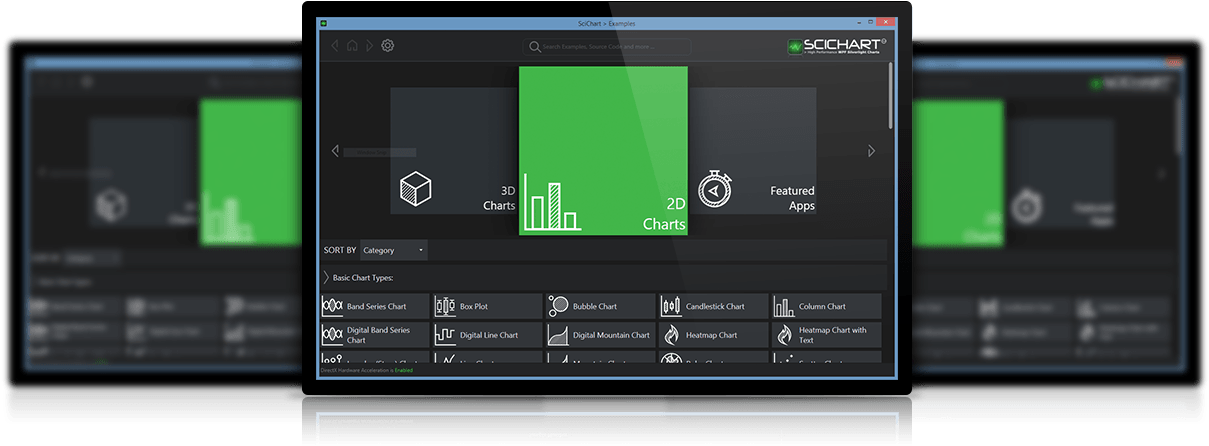The image size is (1209, 446).
Task: Click the SciChart logo
Action: coord(836,46)
